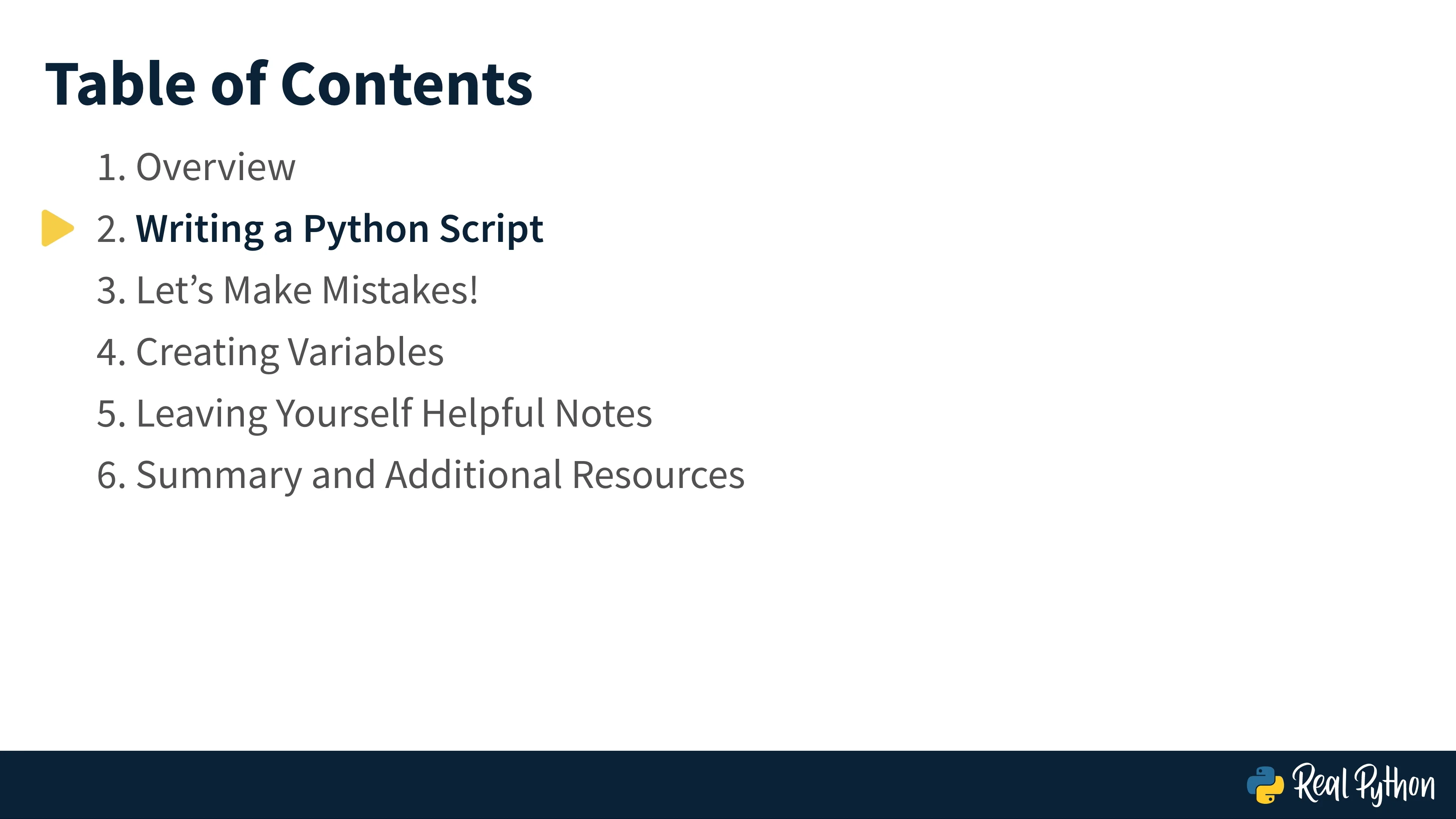1456x819 pixels.
Task: Click the Table of Contents heading
Action: (289, 84)
